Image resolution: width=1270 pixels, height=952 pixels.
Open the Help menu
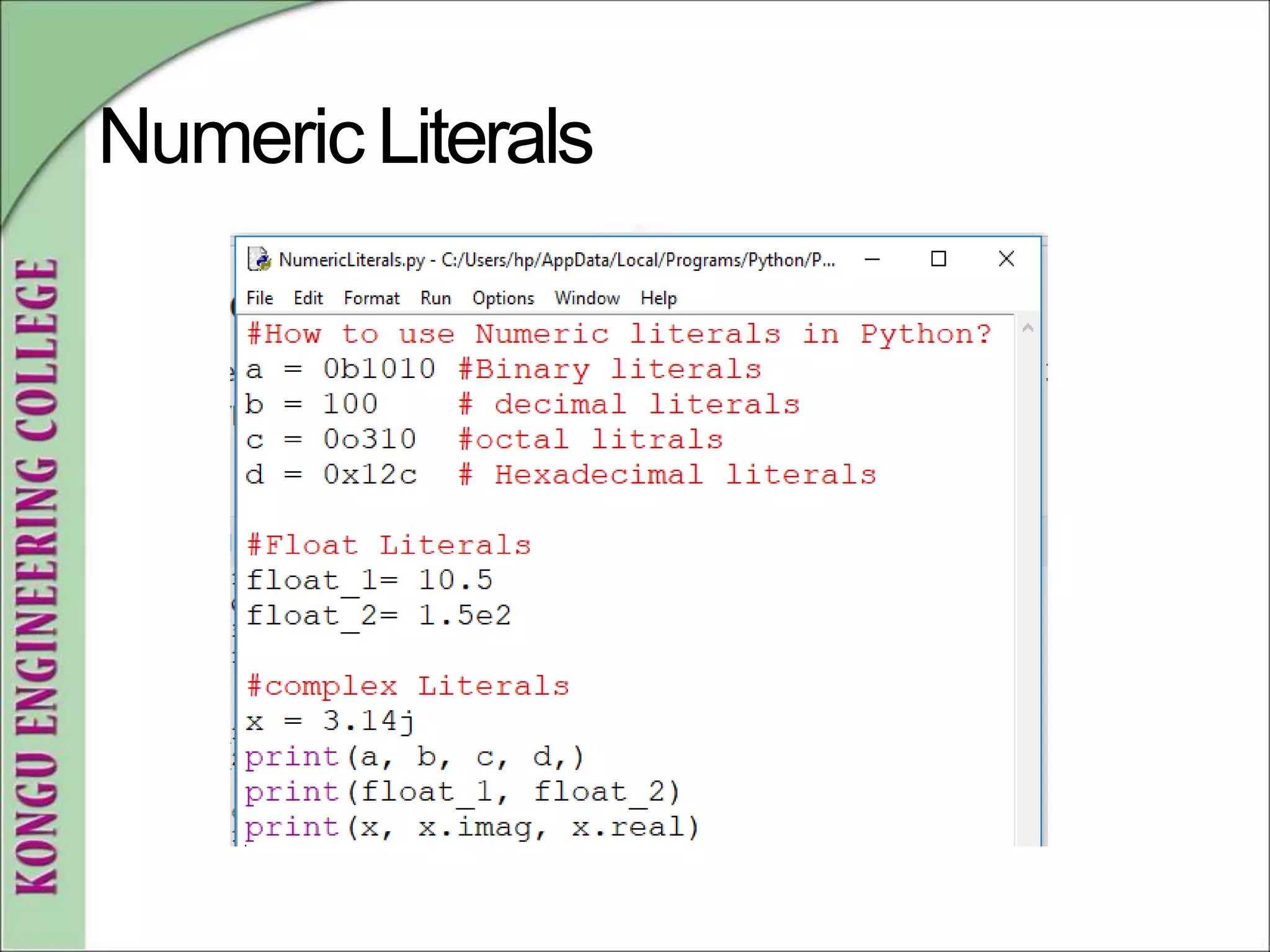658,298
